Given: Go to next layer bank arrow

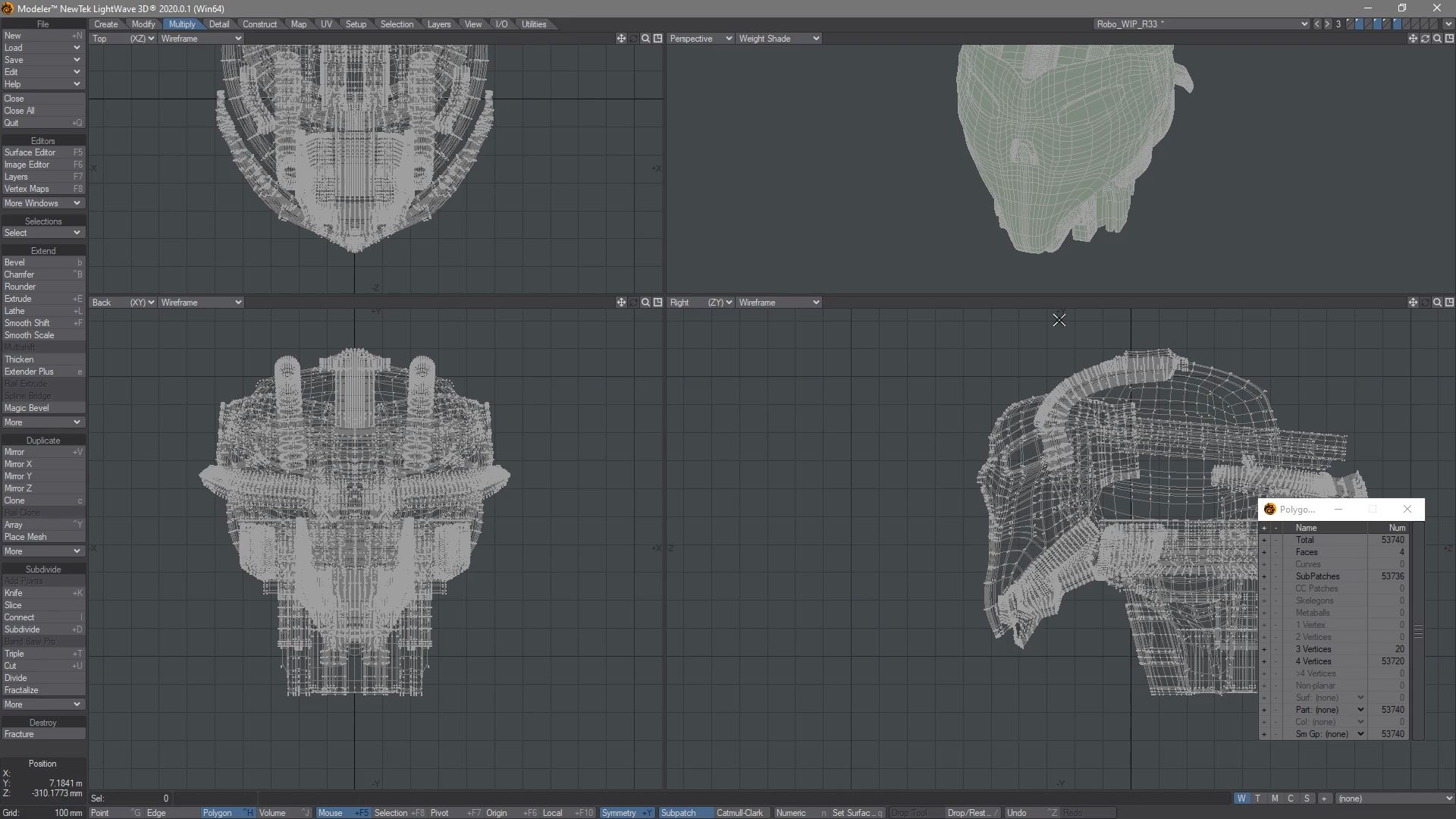Looking at the screenshot, I should tap(1327, 24).
